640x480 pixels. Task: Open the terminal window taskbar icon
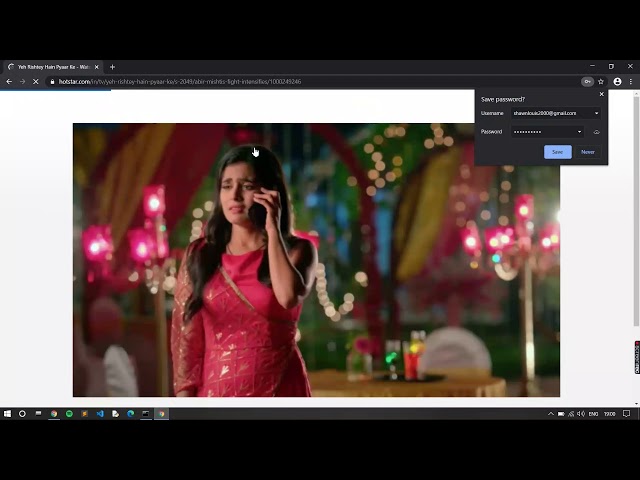146,413
